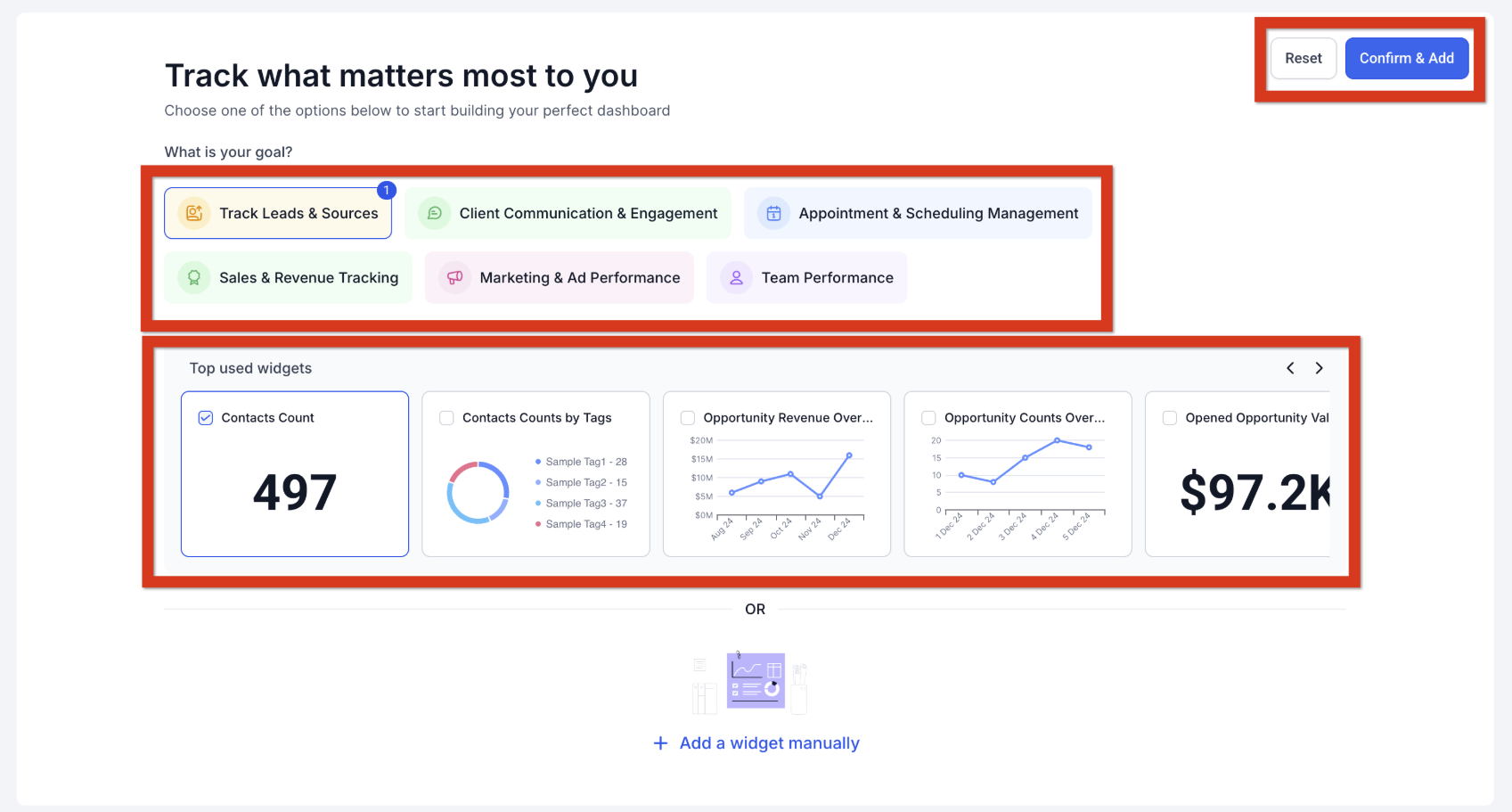Click the Track Leads & Sources icon

click(194, 213)
